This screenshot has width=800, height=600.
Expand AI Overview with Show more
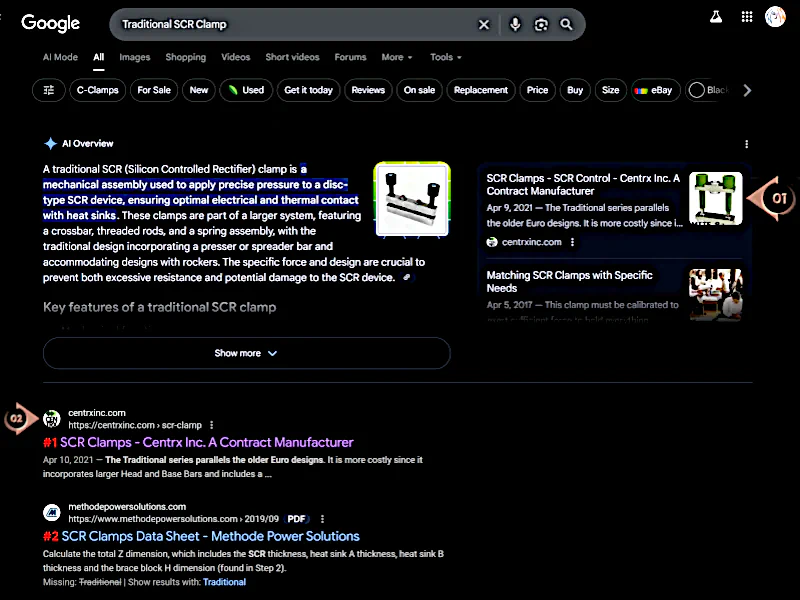246,353
